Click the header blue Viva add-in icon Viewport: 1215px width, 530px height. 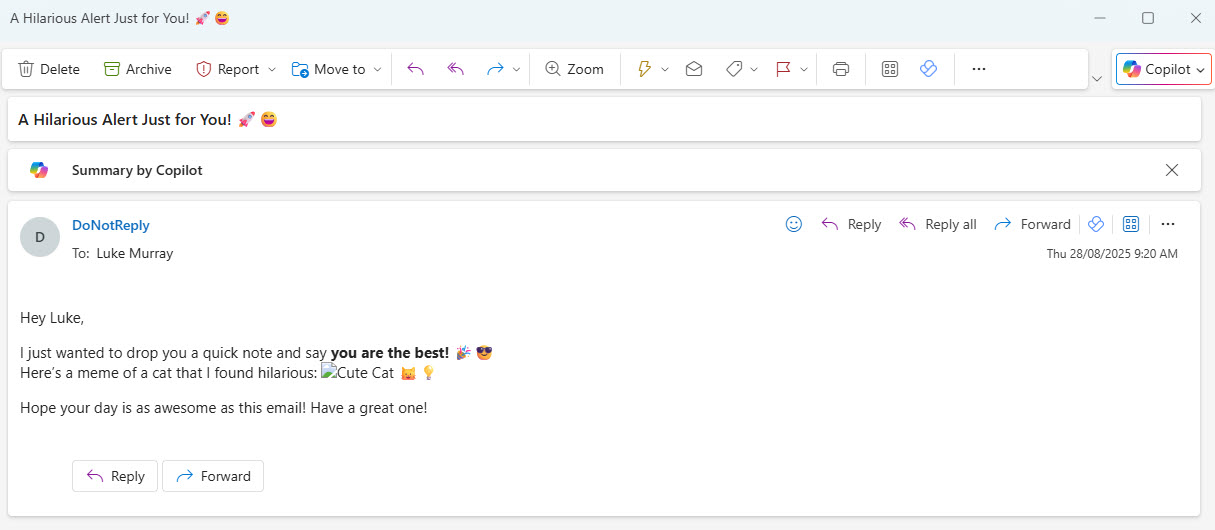[1095, 224]
